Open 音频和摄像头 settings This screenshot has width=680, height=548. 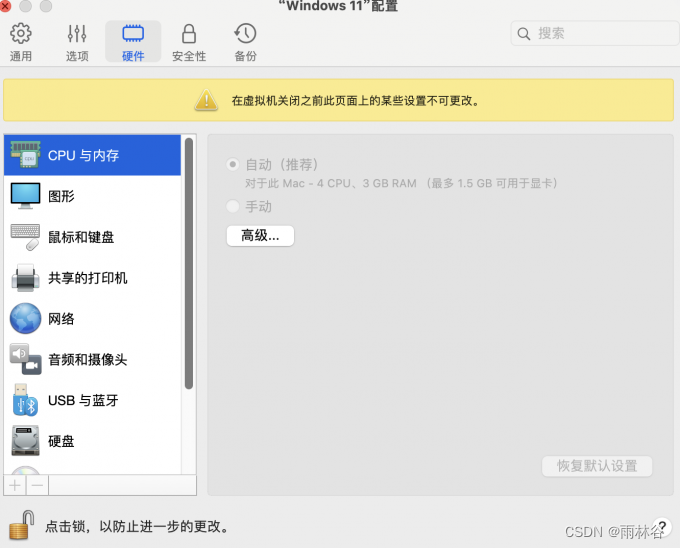(x=92, y=359)
